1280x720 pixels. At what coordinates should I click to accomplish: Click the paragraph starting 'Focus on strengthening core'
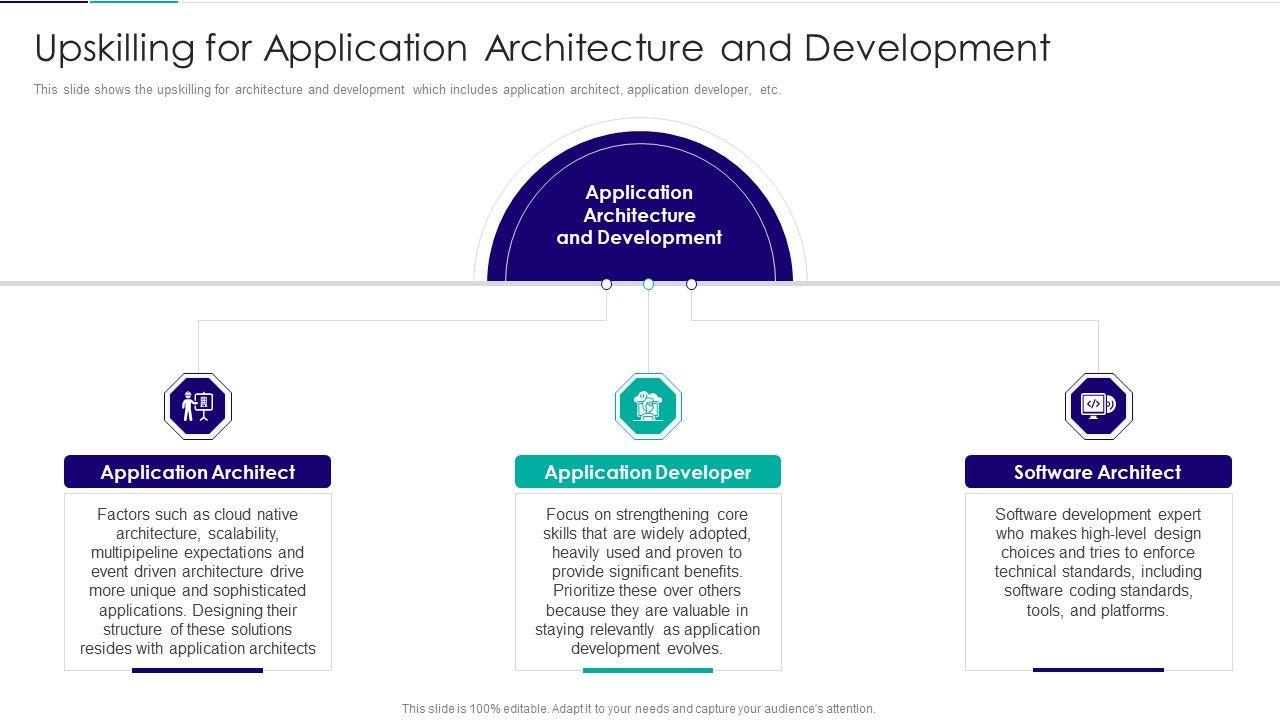pos(648,581)
